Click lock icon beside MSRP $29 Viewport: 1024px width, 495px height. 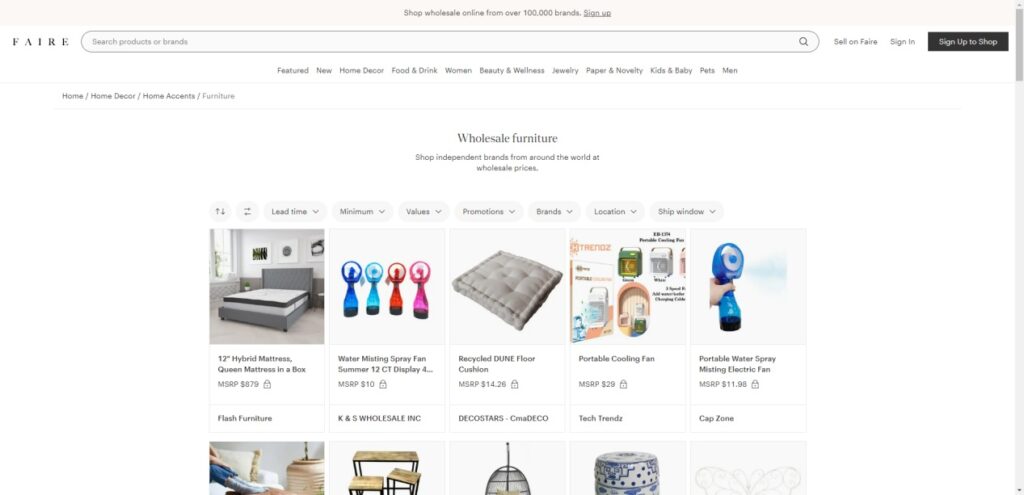click(623, 385)
